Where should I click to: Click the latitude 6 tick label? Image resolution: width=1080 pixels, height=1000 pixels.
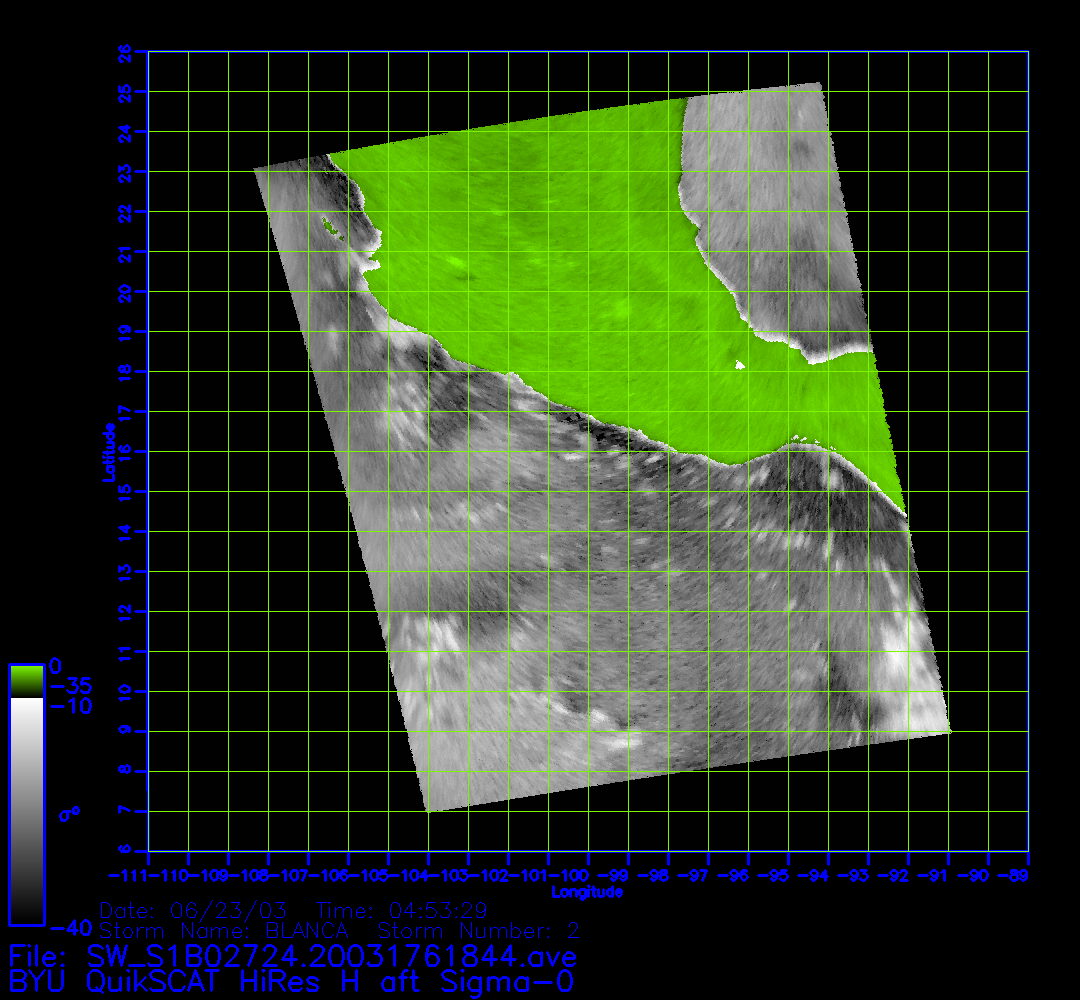click(x=126, y=850)
